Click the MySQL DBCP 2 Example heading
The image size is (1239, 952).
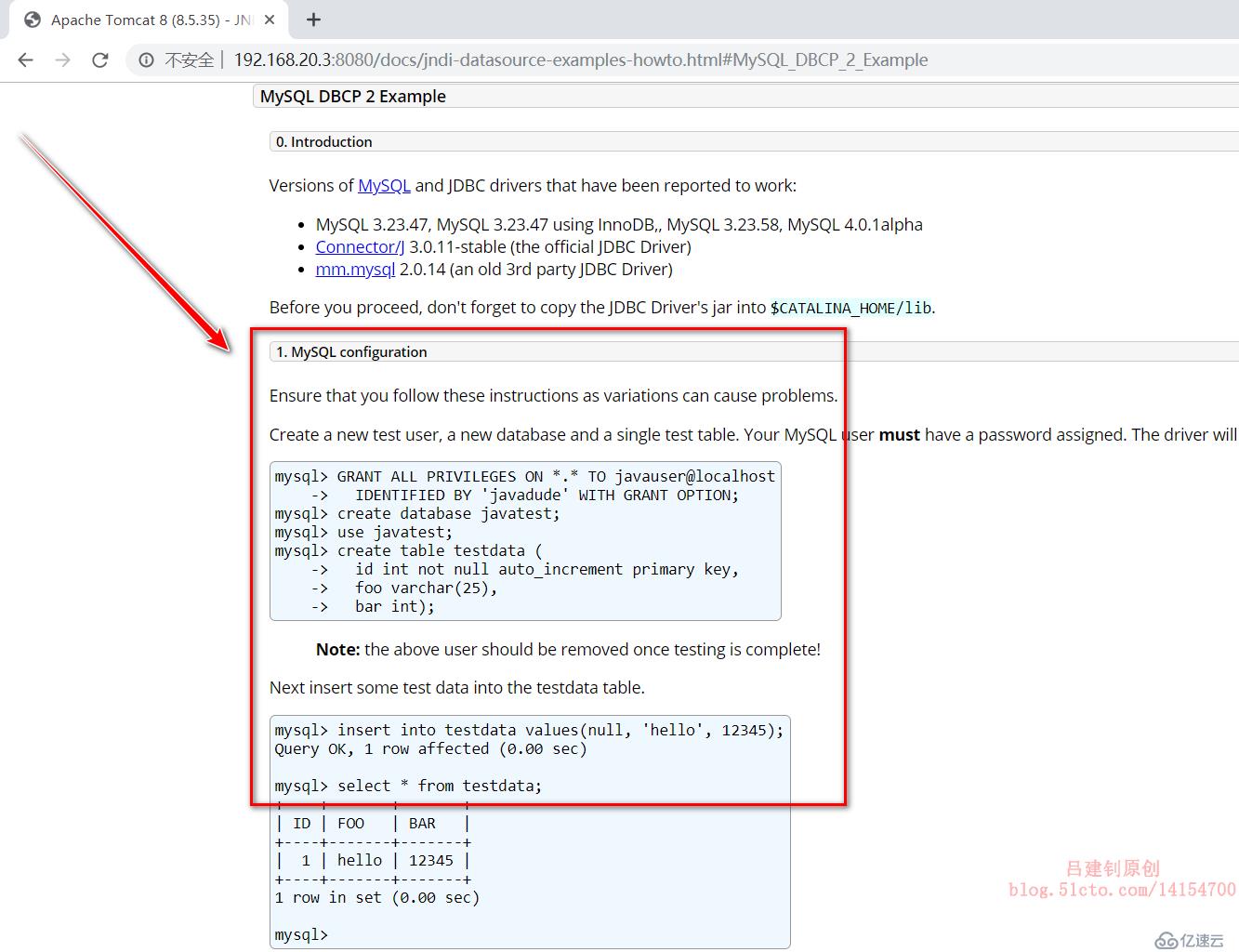[353, 97]
